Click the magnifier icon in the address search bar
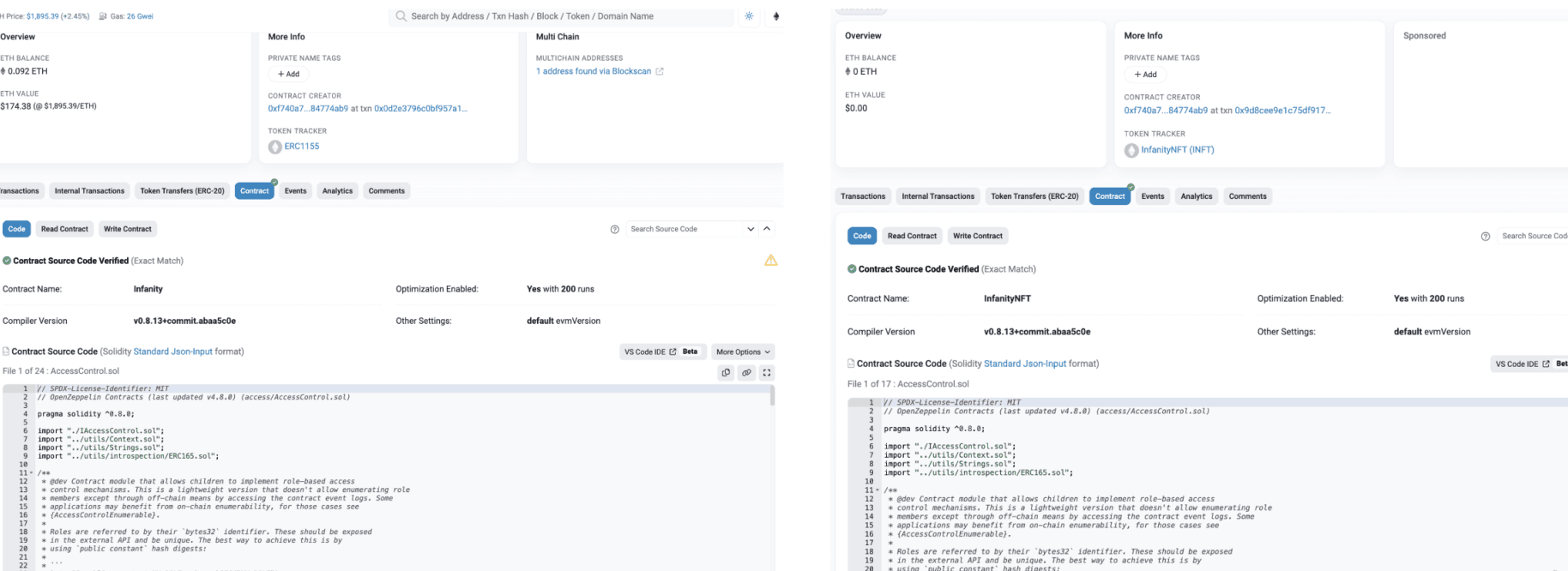Viewport: 1568px width, 571px height. (x=401, y=16)
